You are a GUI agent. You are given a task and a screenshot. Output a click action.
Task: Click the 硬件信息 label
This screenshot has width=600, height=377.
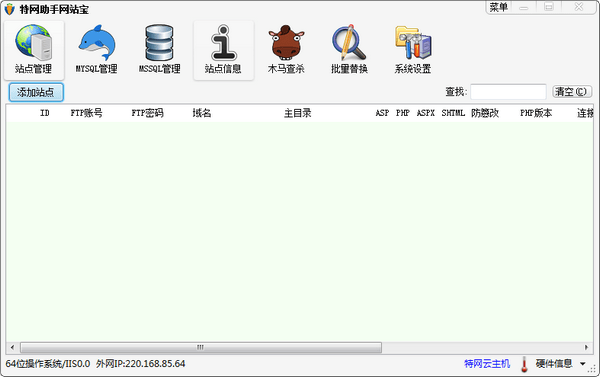point(554,364)
